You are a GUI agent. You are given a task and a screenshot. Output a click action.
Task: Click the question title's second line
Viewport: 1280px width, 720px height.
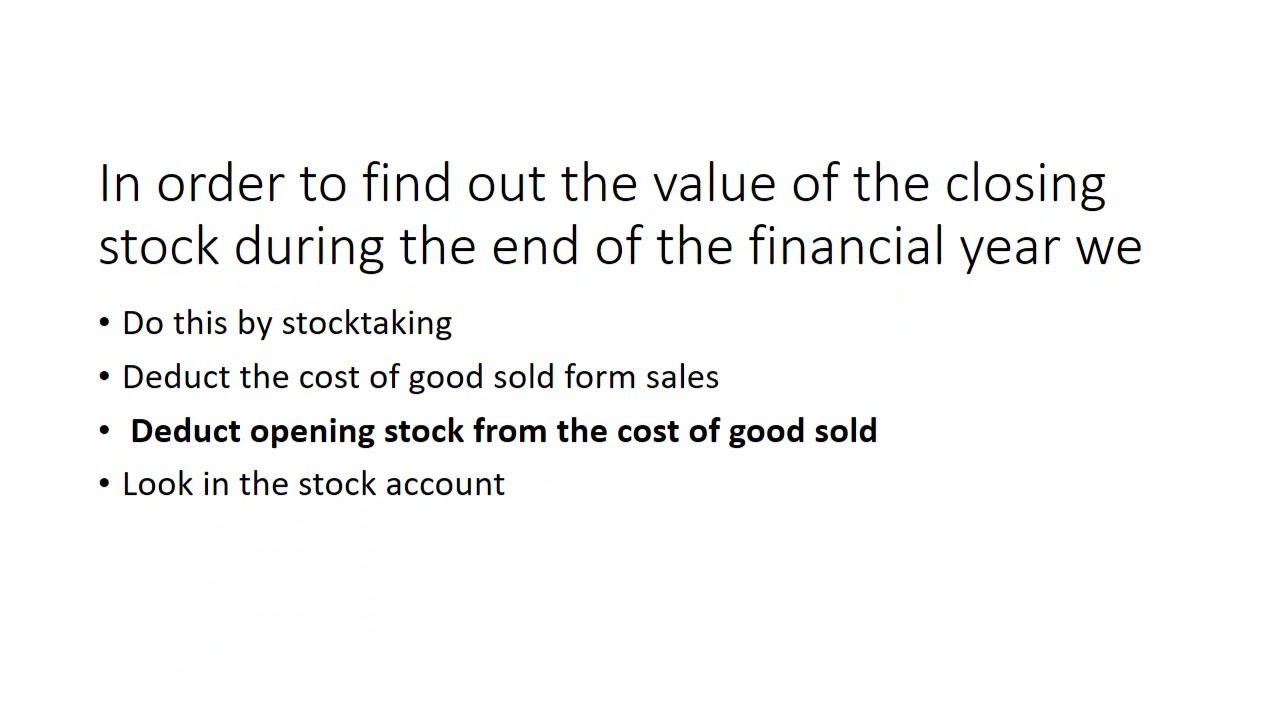pos(620,247)
